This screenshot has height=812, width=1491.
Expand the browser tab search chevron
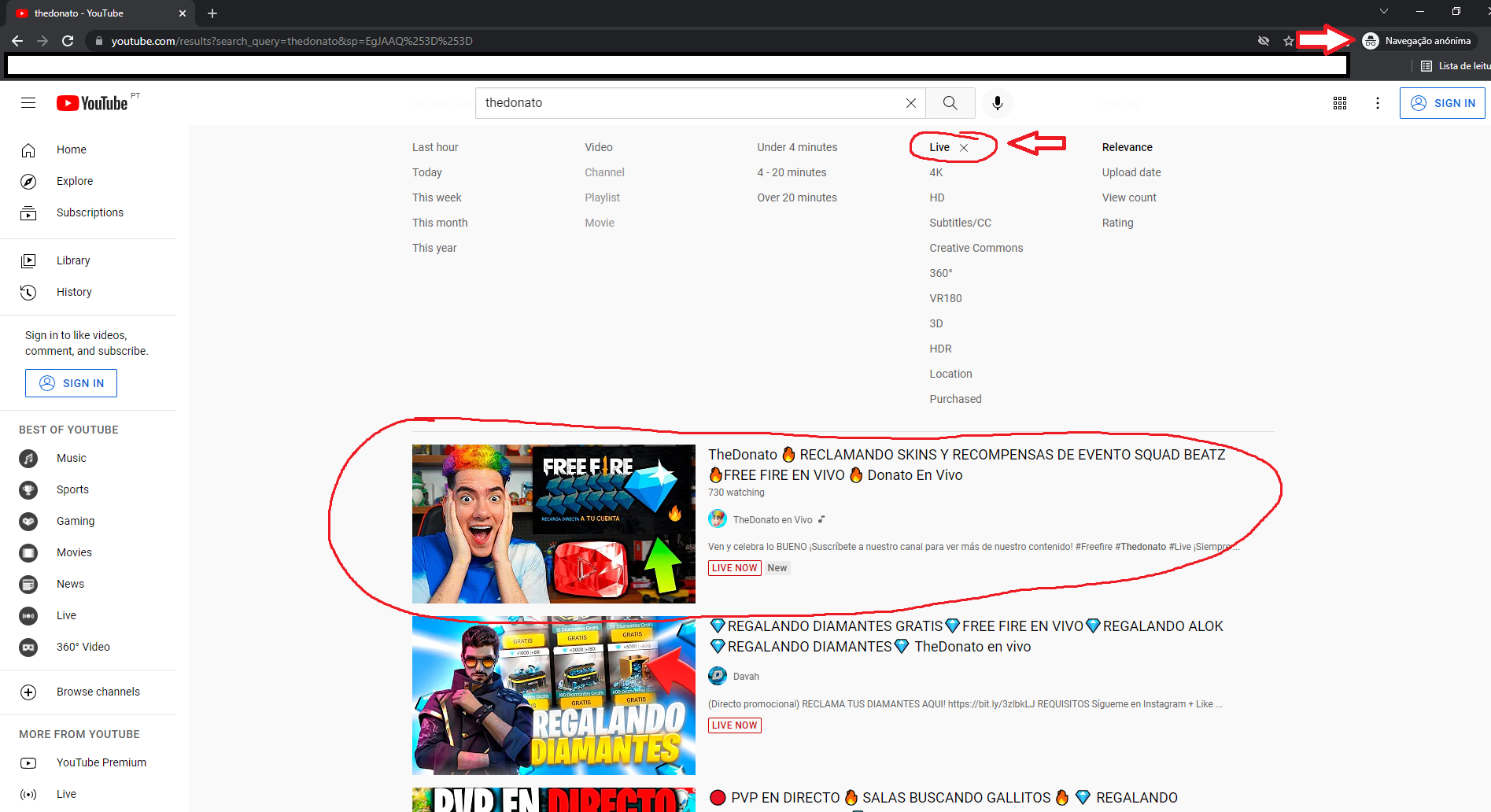[1383, 12]
